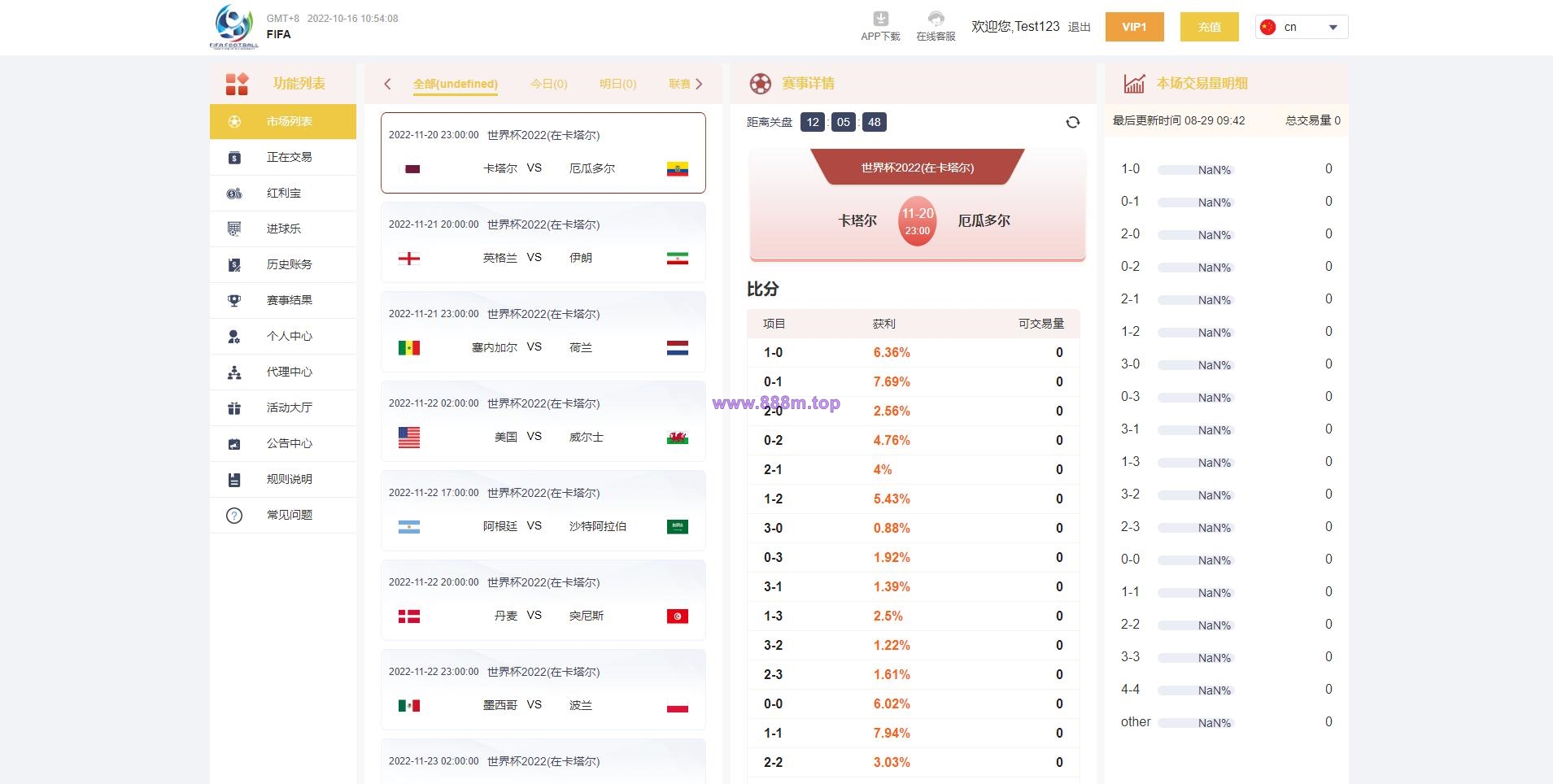The image size is (1553, 784).
Task: Select the 塞内加尔 VS 荷兰 match card
Action: pos(543,332)
